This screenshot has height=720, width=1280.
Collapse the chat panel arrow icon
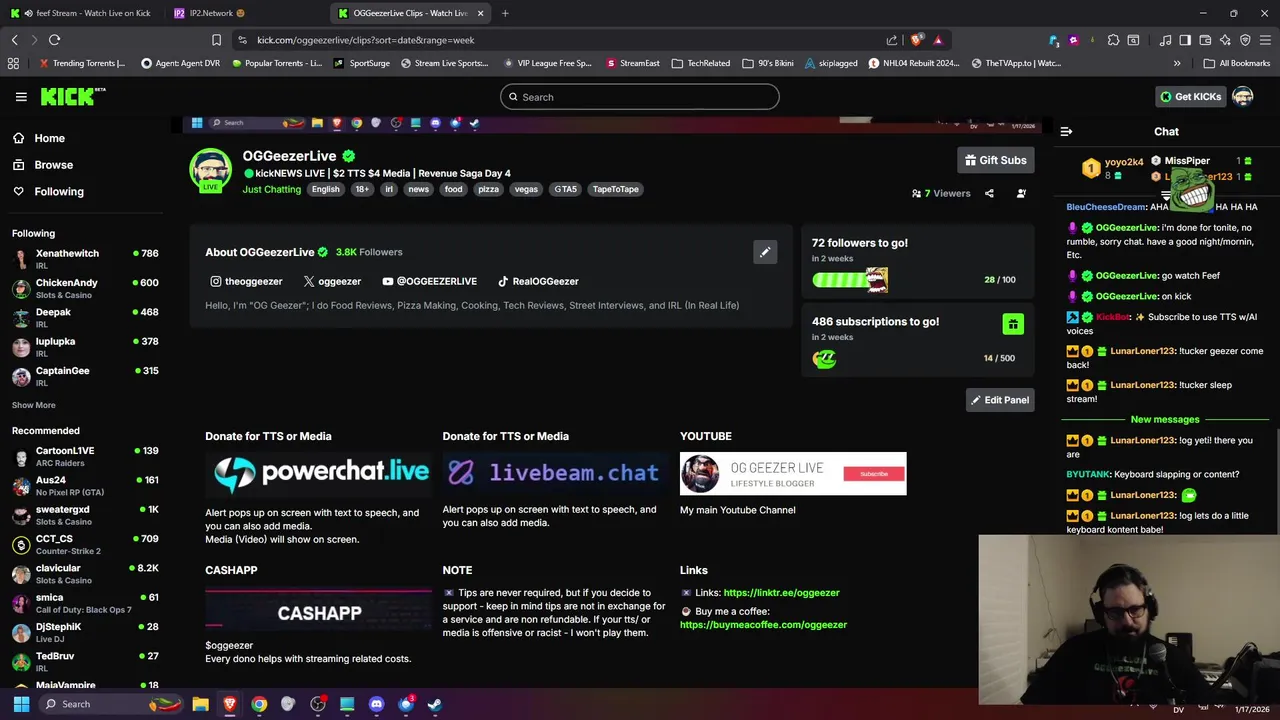(1066, 132)
